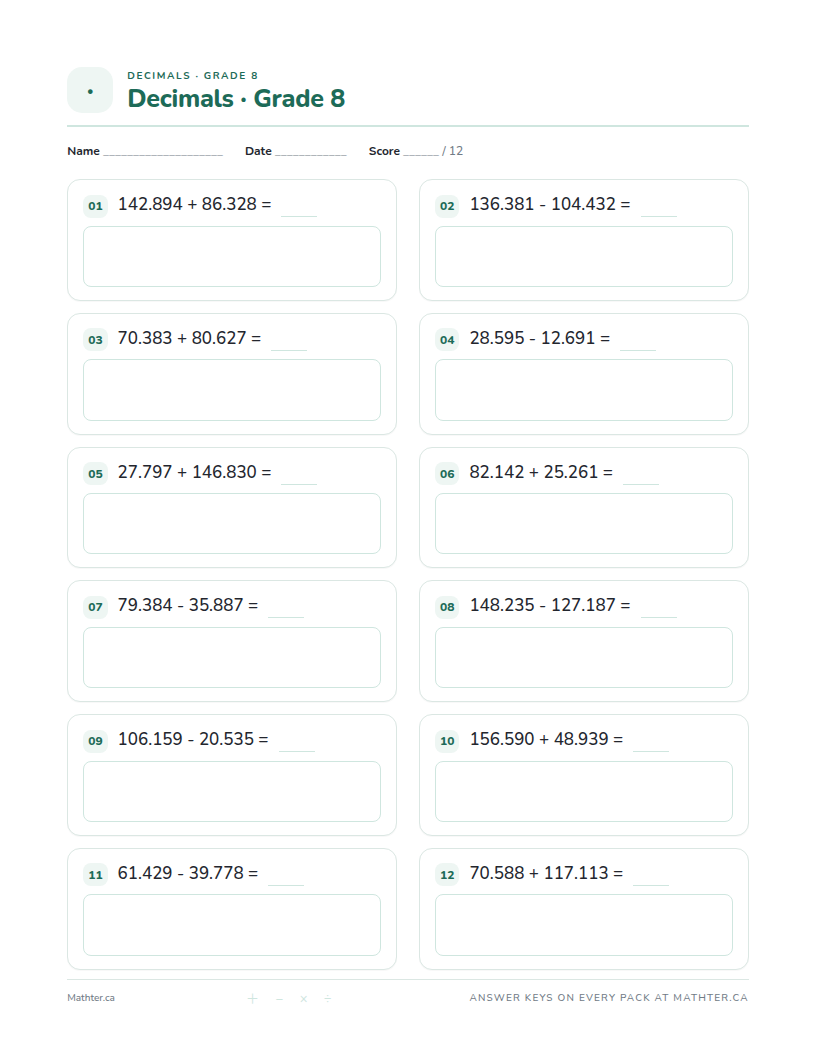816x1056 pixels.
Task: Click the answer blank after 136.381 - 104.432
Action: pos(658,215)
